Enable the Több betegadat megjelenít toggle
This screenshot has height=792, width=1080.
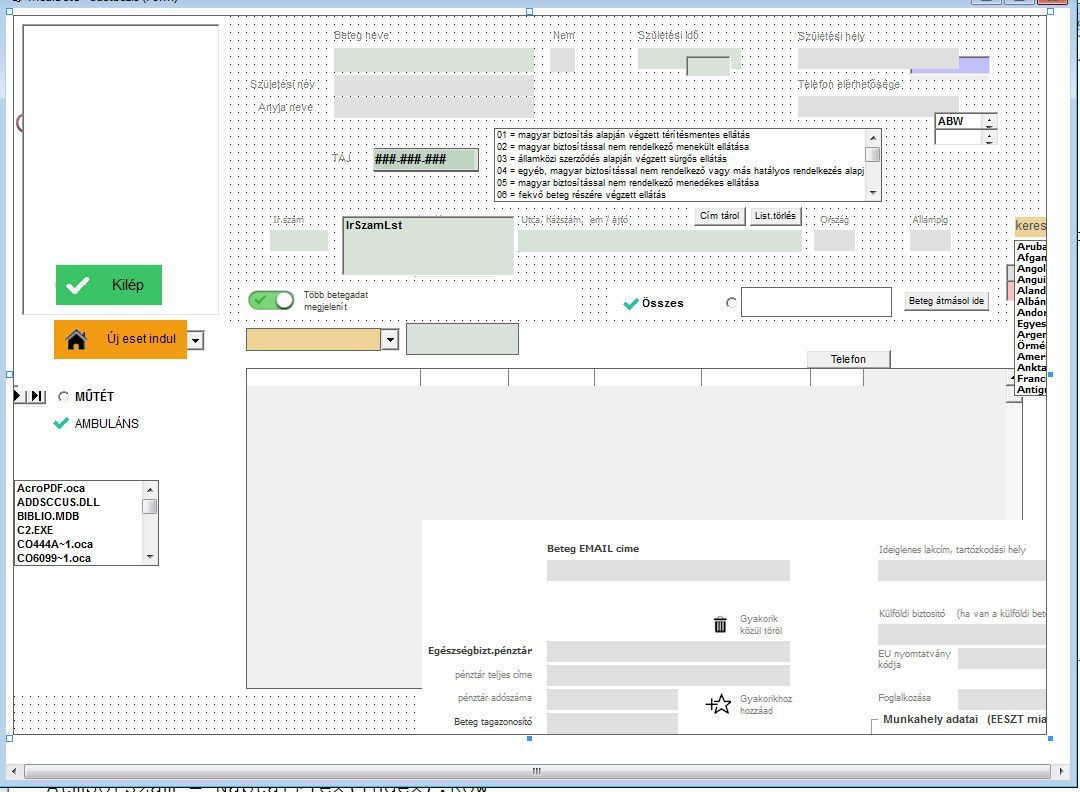click(271, 299)
